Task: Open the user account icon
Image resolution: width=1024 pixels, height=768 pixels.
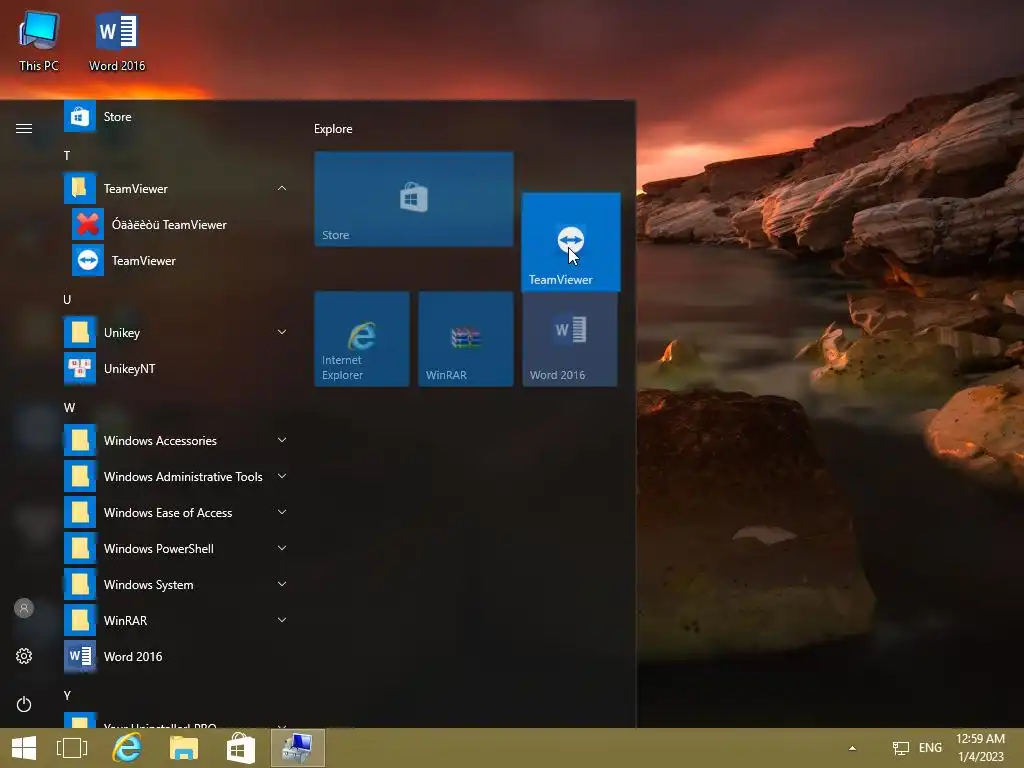Action: click(x=24, y=608)
